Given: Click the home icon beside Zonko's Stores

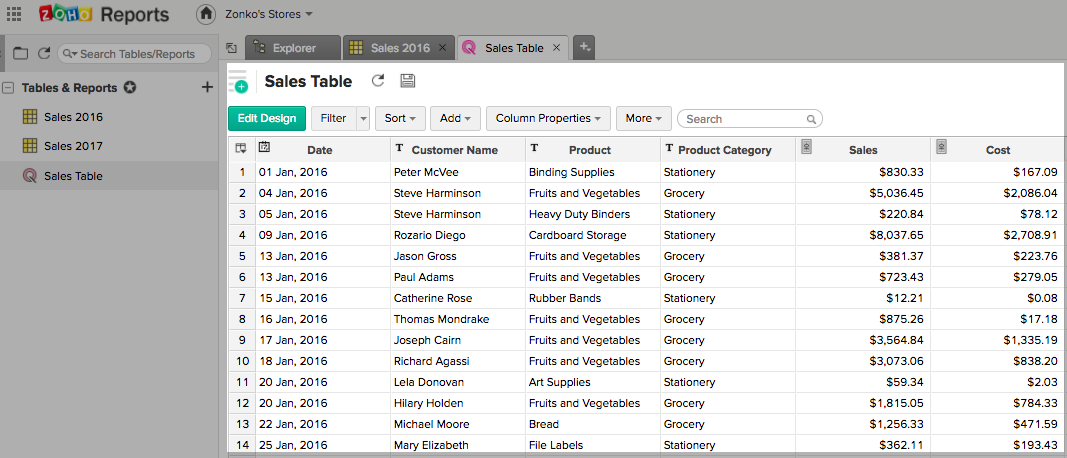Looking at the screenshot, I should (205, 14).
